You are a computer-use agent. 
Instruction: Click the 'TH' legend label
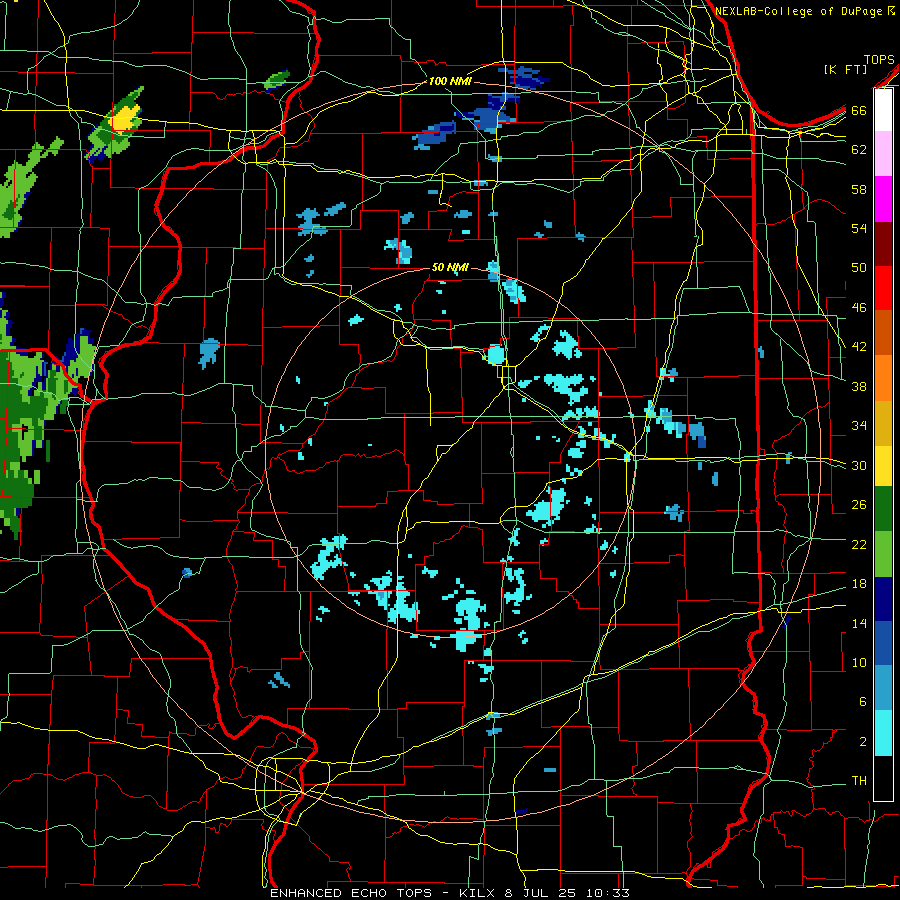coord(859,781)
